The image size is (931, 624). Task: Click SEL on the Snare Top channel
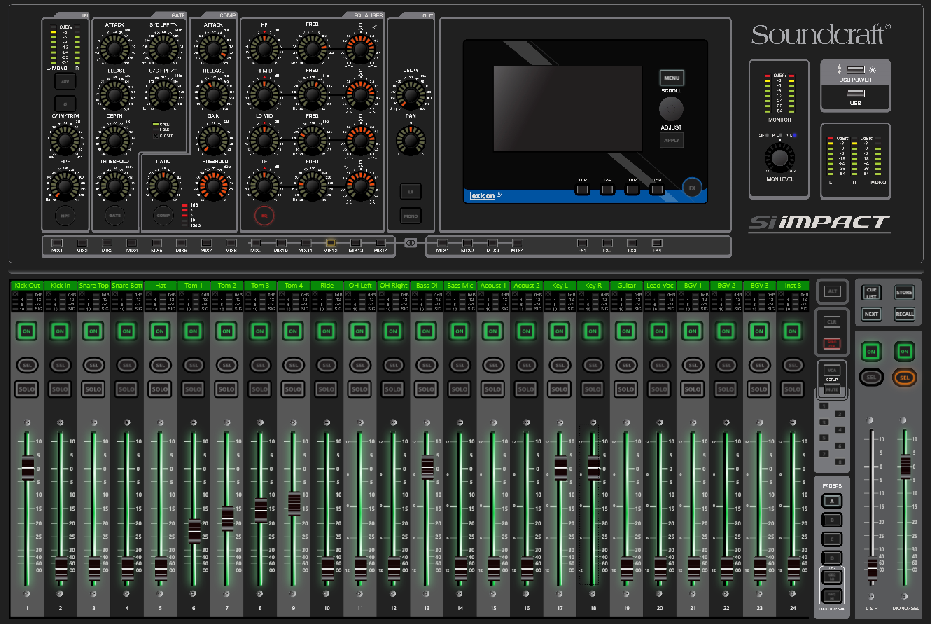tap(93, 365)
